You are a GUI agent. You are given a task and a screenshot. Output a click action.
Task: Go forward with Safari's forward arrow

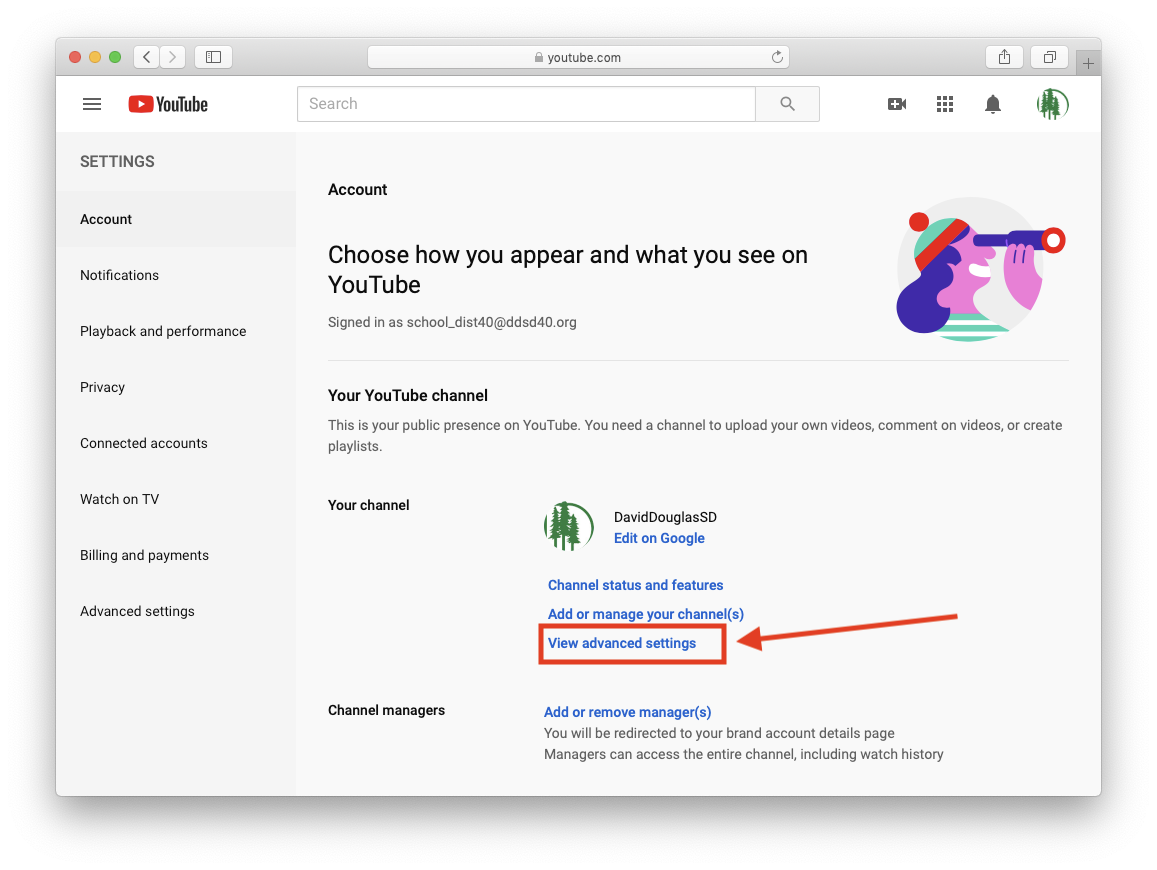click(x=173, y=57)
